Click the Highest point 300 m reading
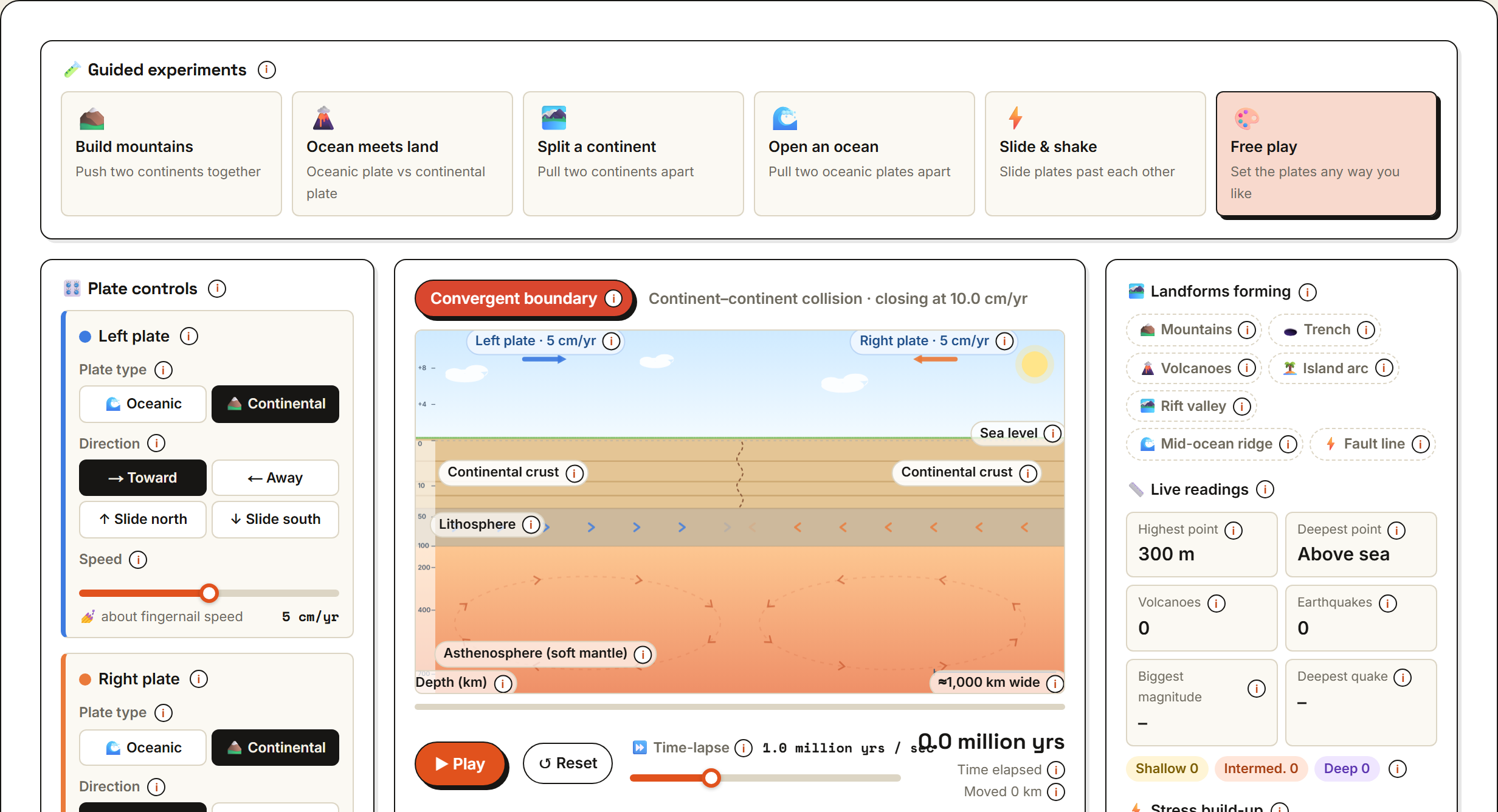1498x812 pixels. pos(1201,545)
